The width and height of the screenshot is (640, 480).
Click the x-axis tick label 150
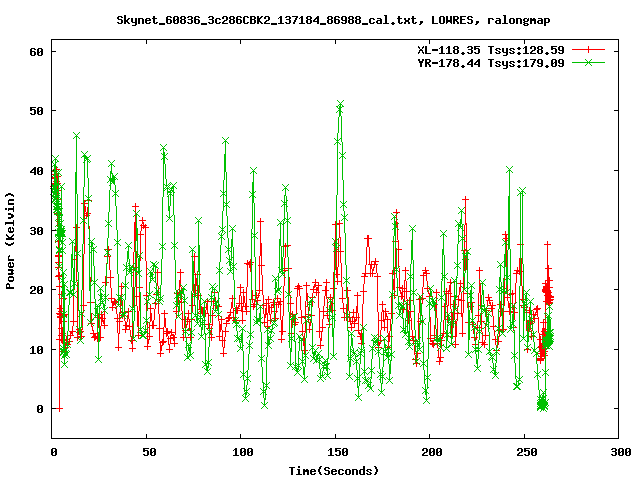[x=338, y=452]
